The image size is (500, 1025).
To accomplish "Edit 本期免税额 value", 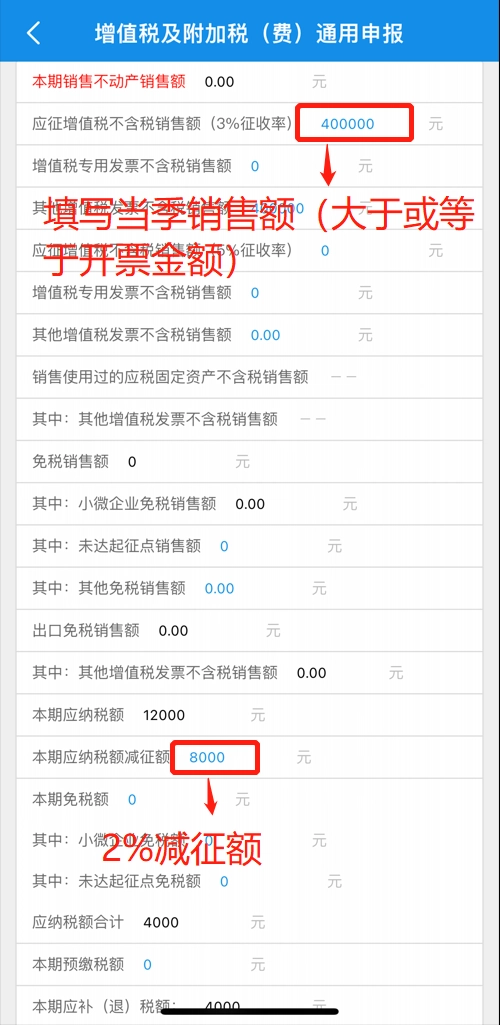I will 132,799.
